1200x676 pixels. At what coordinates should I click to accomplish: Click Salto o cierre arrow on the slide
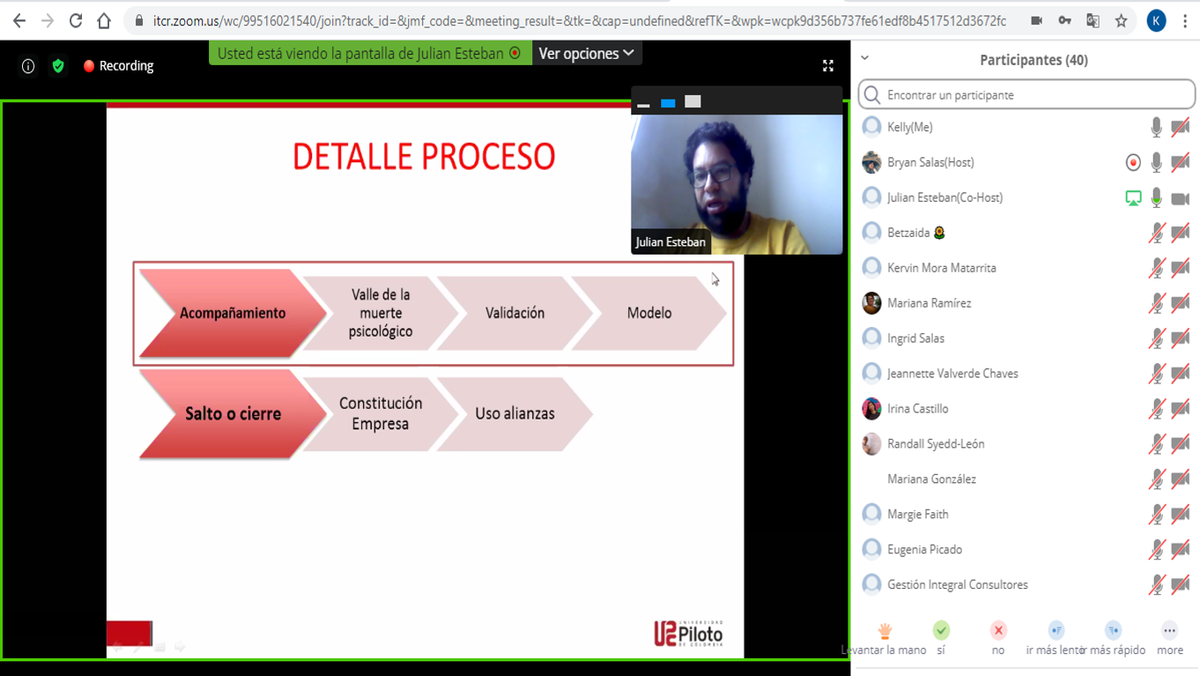tap(233, 413)
